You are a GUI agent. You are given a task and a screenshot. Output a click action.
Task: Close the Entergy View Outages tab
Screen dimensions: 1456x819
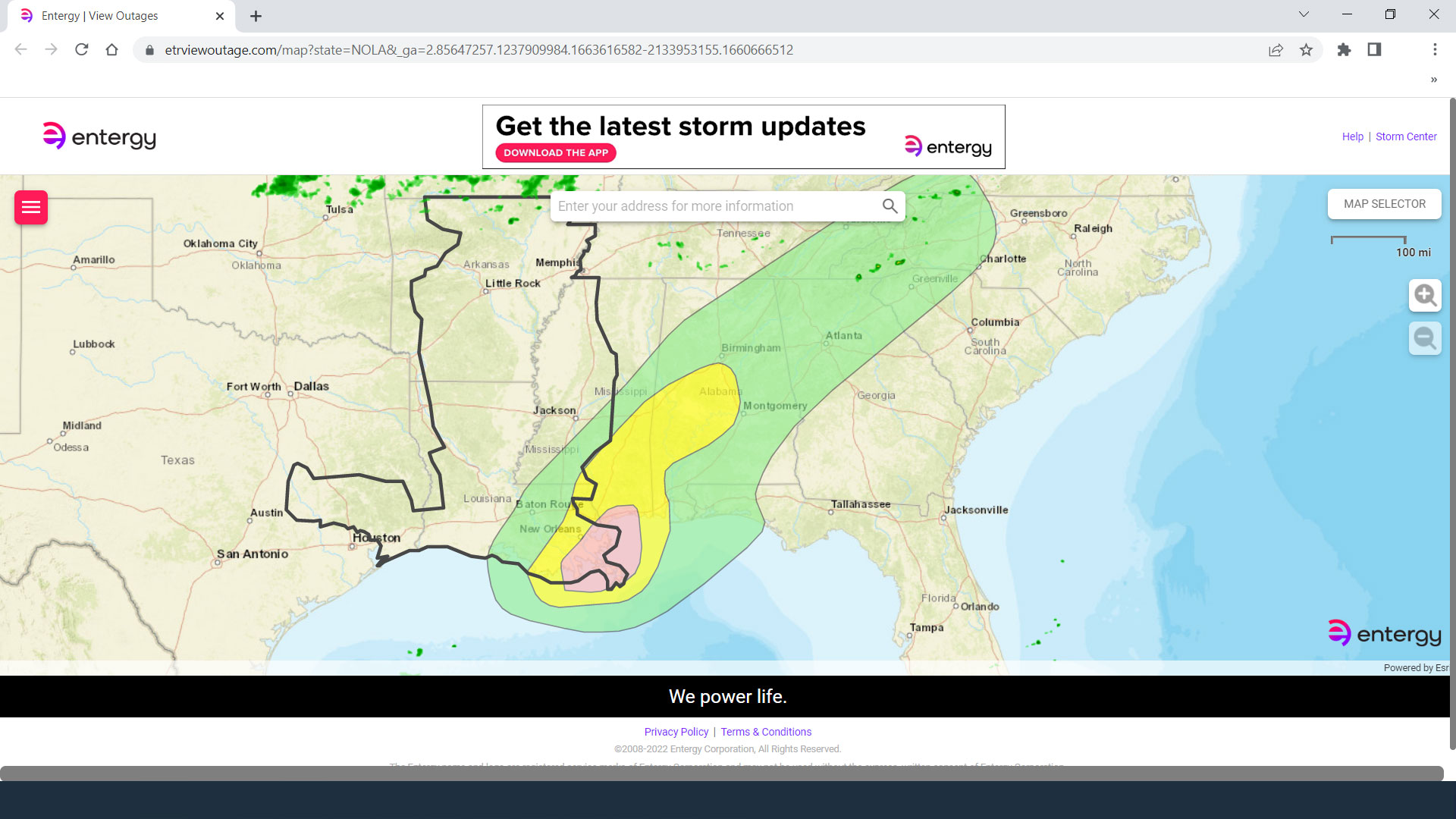(220, 16)
